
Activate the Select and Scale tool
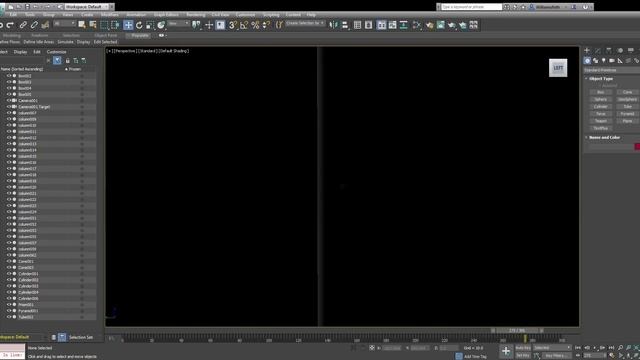(x=150, y=25)
